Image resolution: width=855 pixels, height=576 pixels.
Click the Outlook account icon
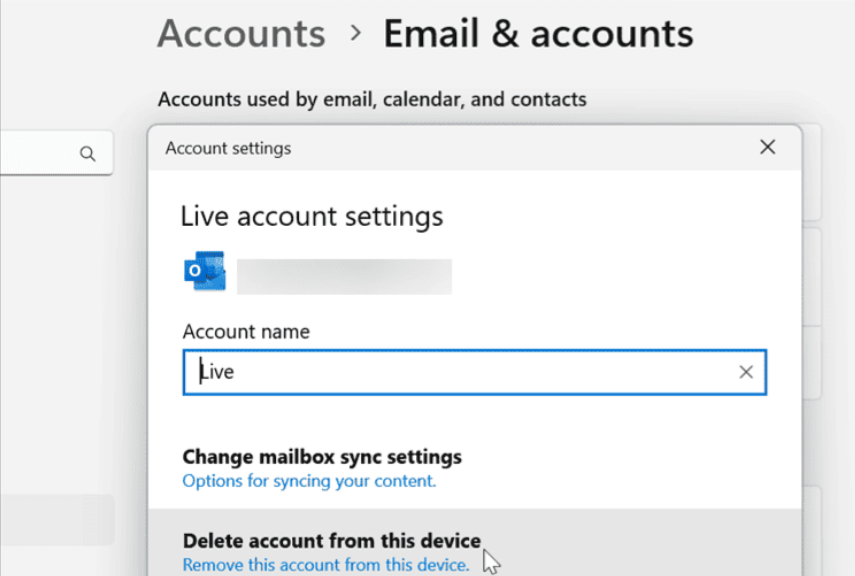204,272
